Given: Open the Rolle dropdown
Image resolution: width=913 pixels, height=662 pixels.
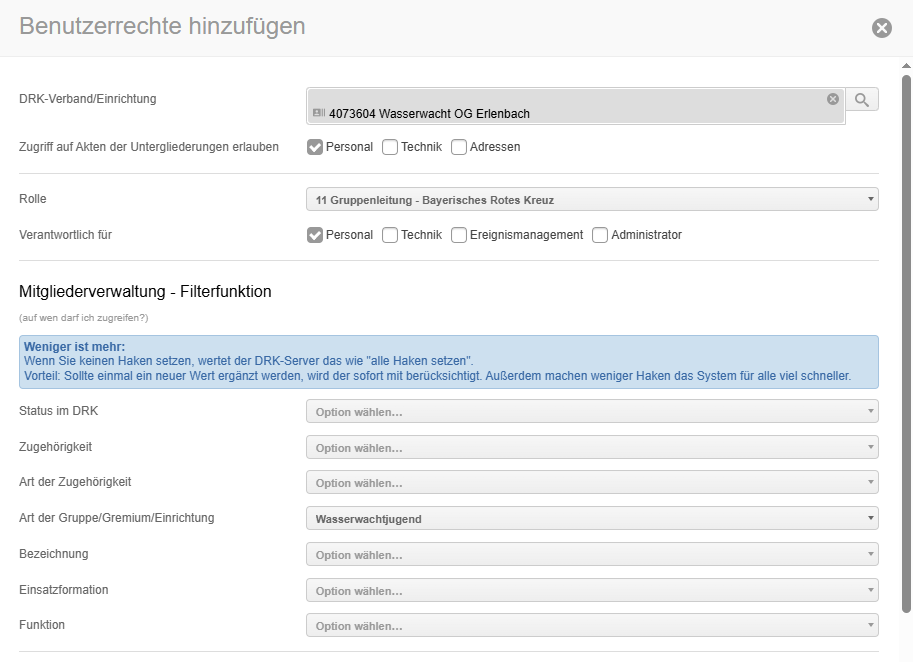Looking at the screenshot, I should pos(592,200).
